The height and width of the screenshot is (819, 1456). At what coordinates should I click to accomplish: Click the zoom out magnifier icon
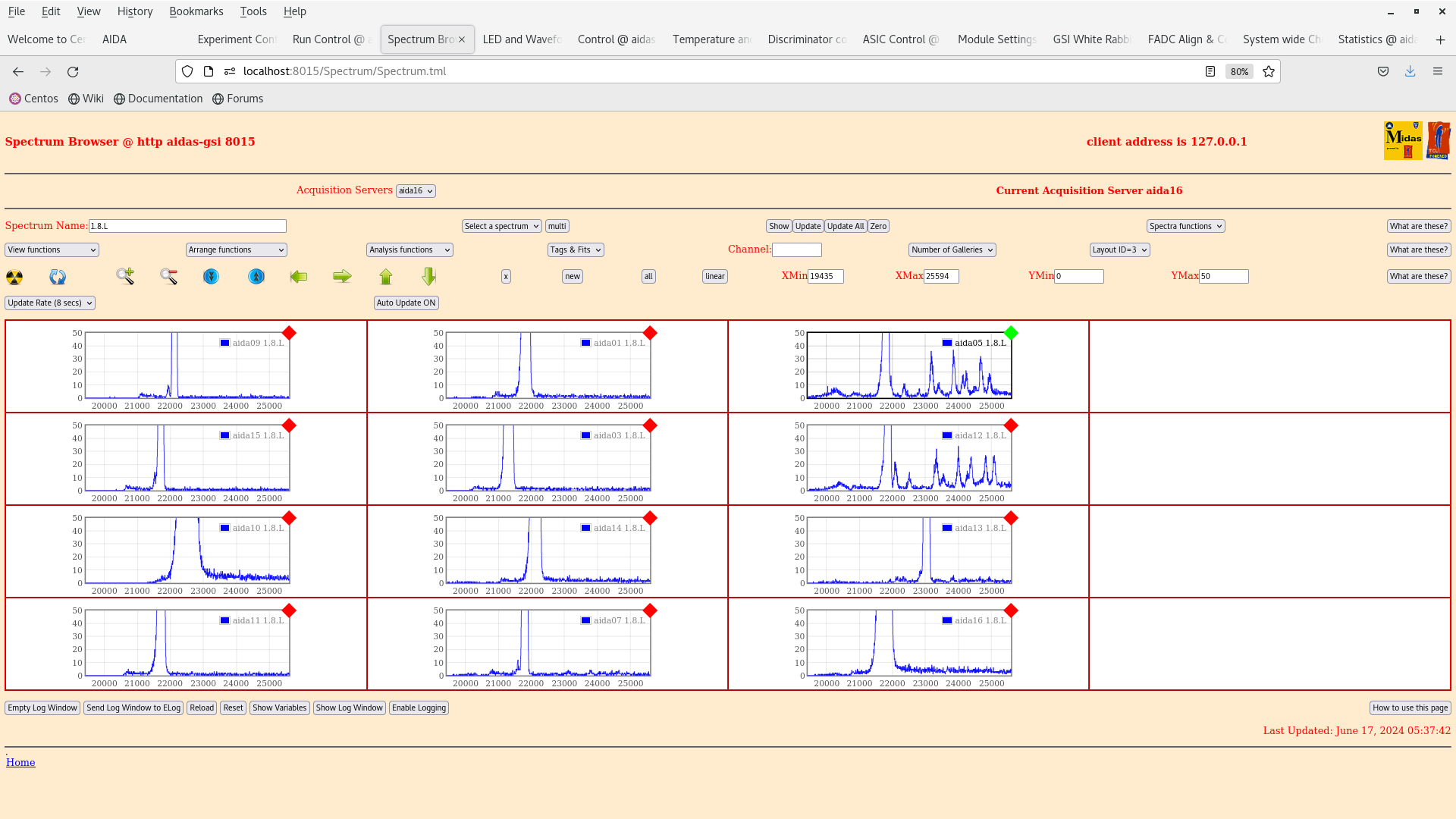(168, 277)
